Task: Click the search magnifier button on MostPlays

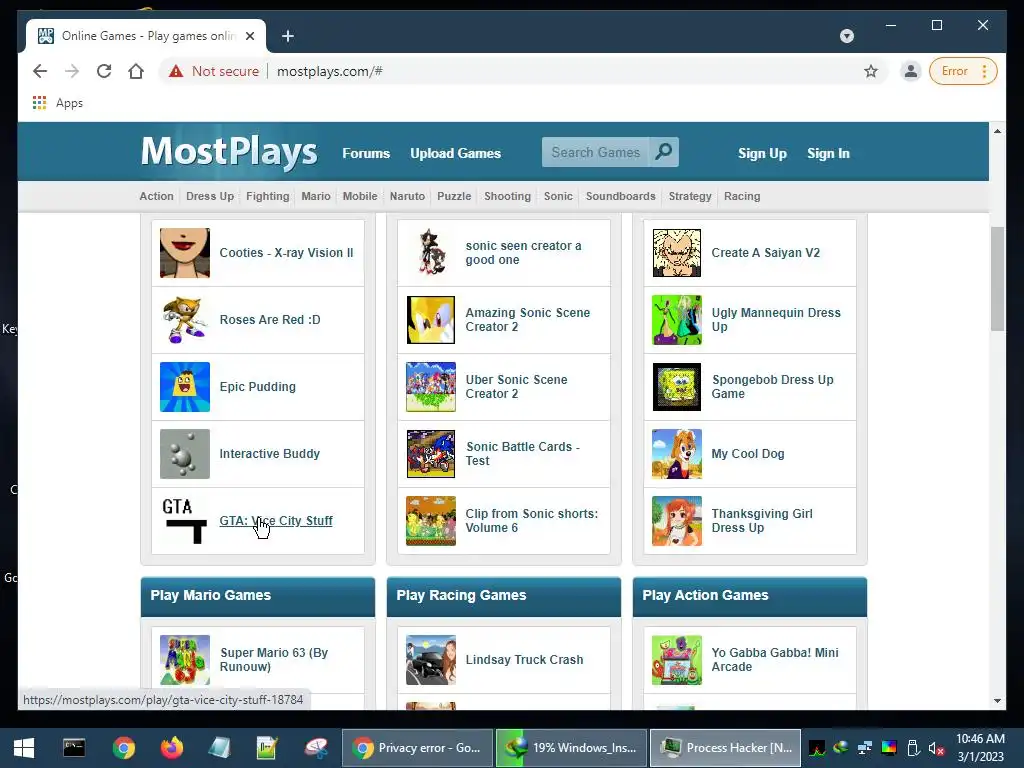Action: [664, 152]
